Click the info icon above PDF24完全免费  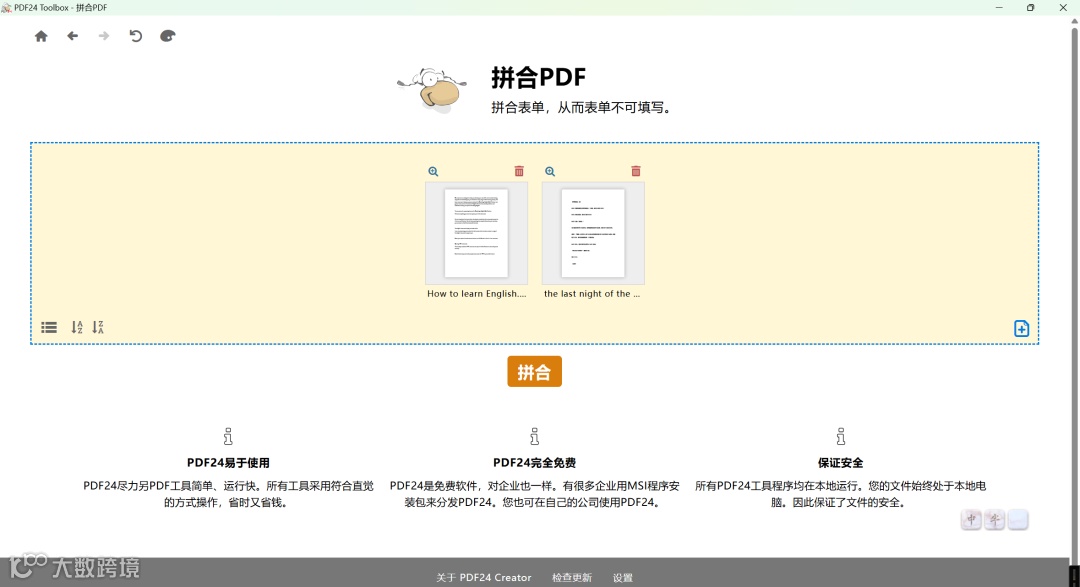click(534, 437)
